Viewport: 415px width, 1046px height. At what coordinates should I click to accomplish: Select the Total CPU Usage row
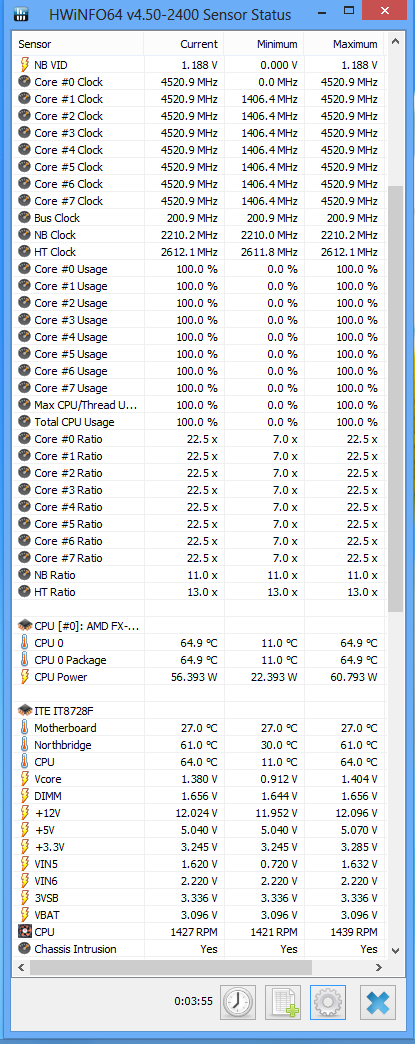198,422
